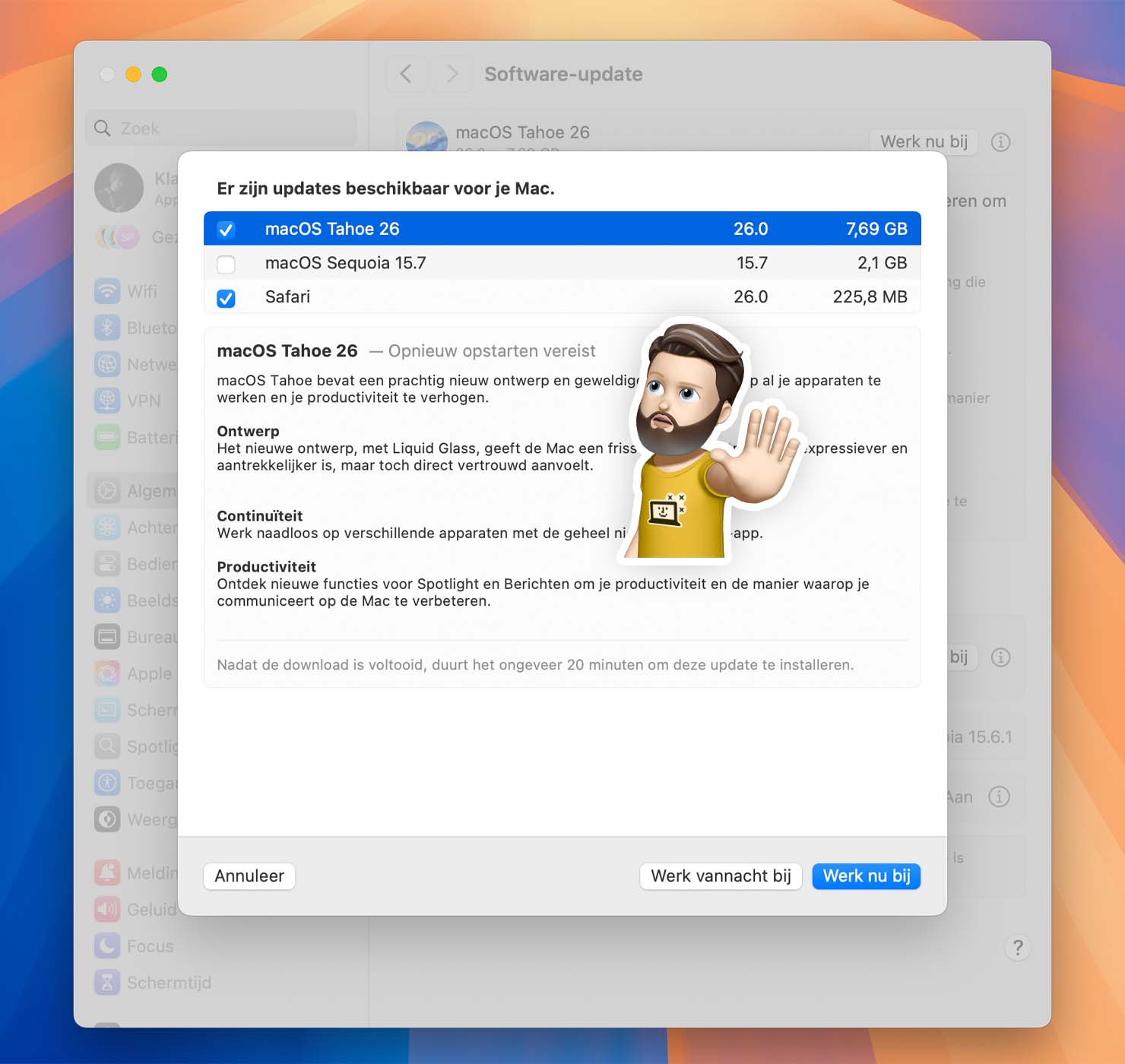Open the Beeldschermen sun icon in the sidebar

tap(107, 600)
